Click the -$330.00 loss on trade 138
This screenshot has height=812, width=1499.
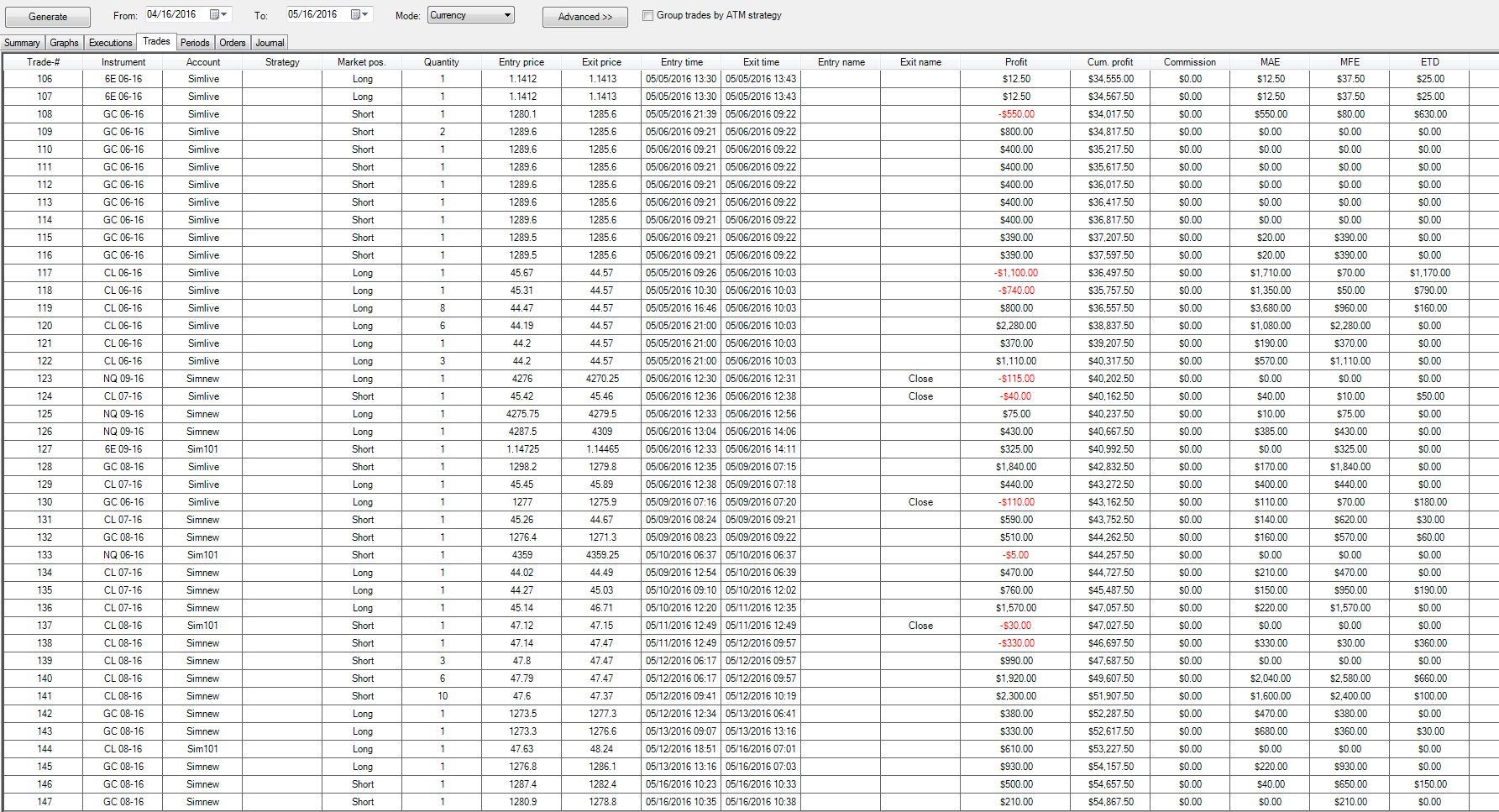[1016, 643]
